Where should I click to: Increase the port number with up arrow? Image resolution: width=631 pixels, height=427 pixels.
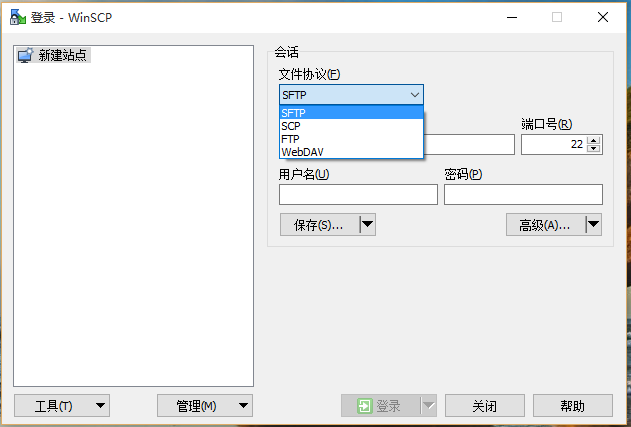click(594, 140)
